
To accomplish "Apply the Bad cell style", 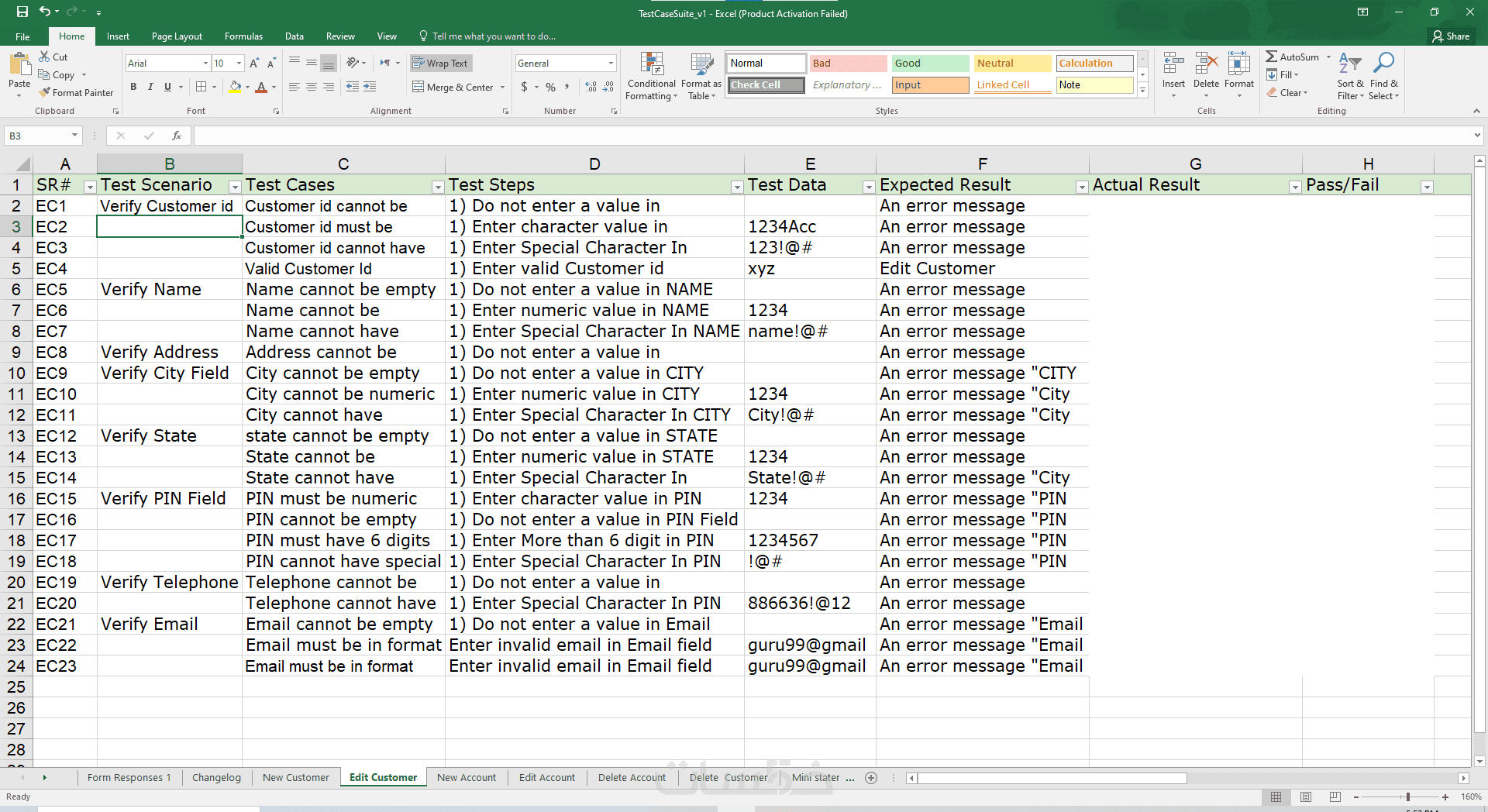I will pyautogui.click(x=848, y=64).
